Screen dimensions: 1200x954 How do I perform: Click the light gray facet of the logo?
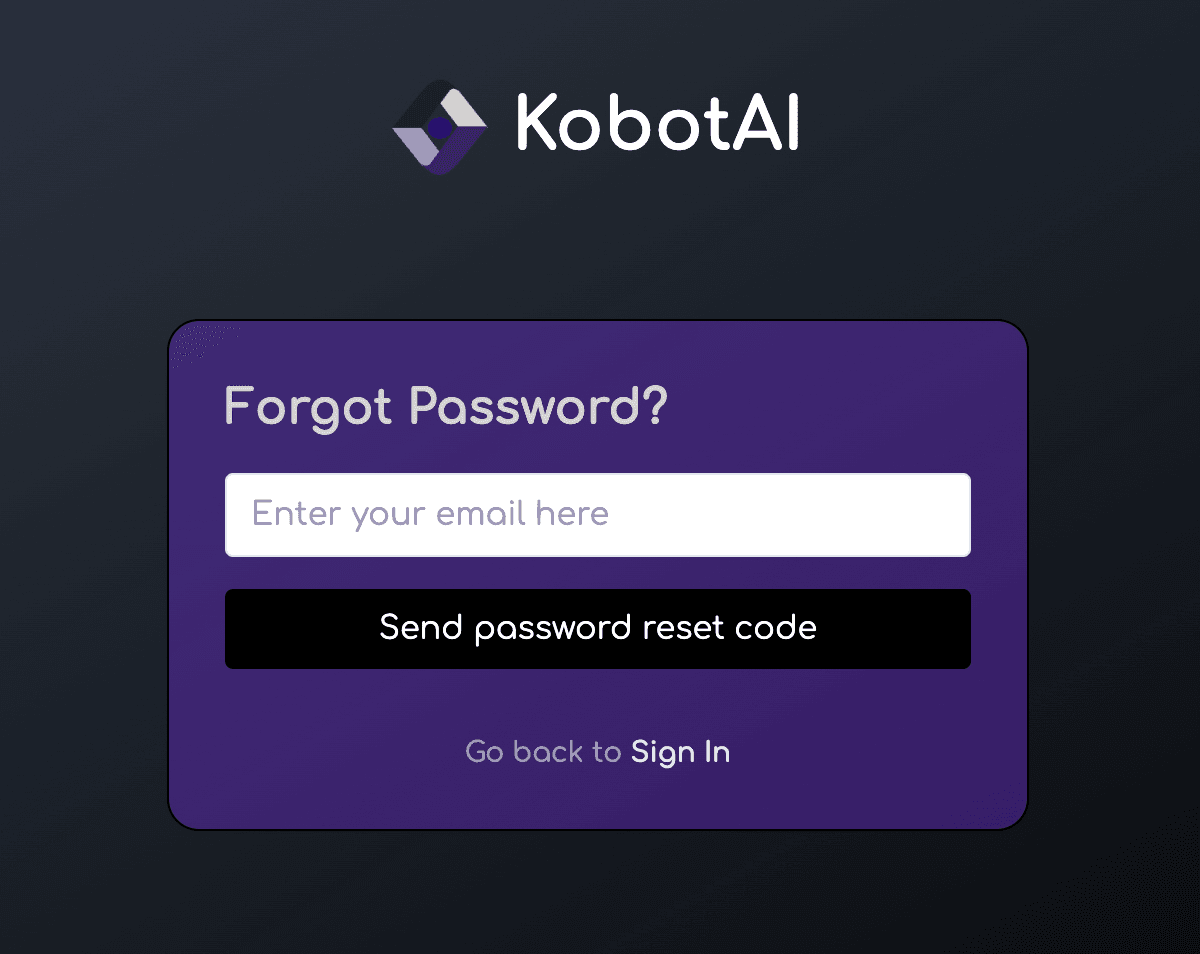click(462, 105)
